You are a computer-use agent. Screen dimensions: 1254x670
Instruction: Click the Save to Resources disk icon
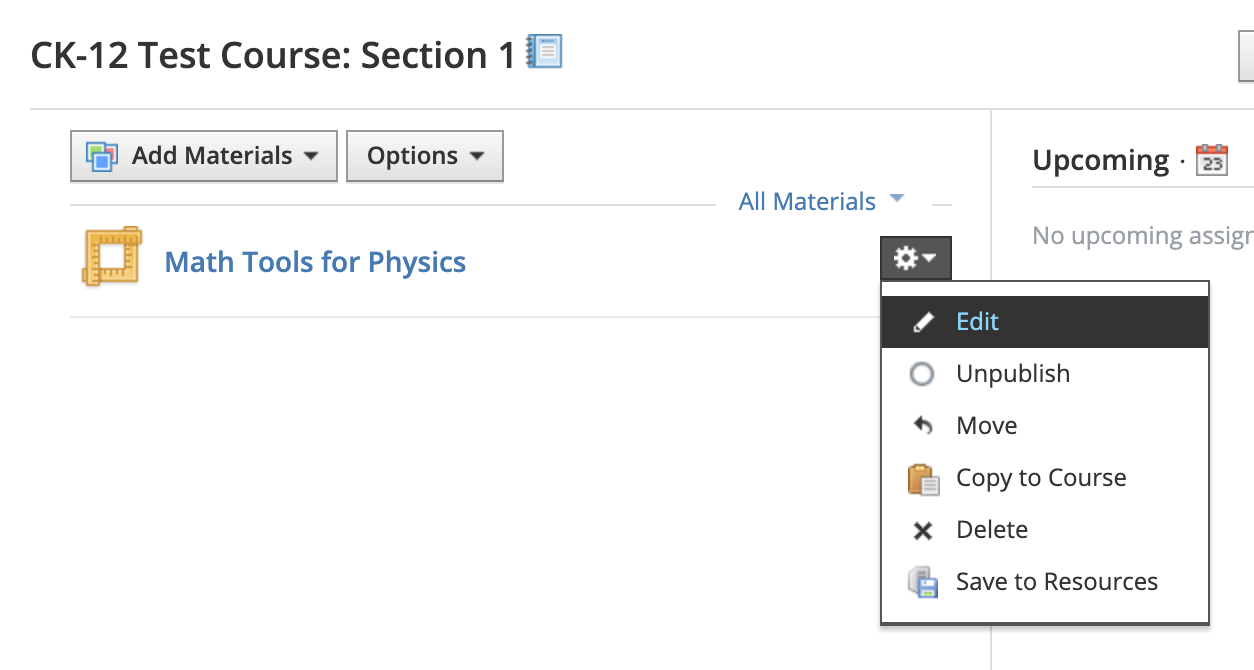[923, 582]
